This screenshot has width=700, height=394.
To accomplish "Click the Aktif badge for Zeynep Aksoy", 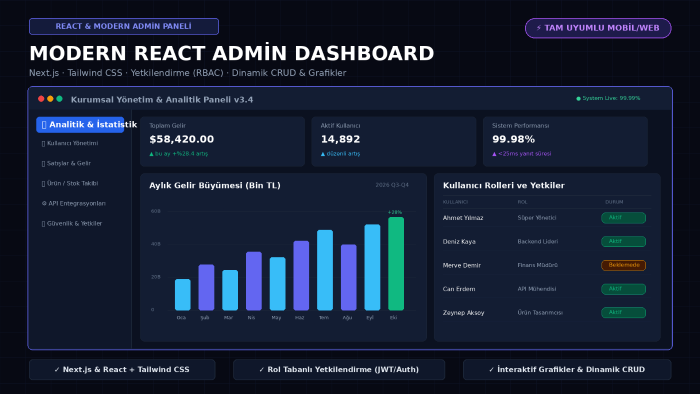I will pos(623,312).
